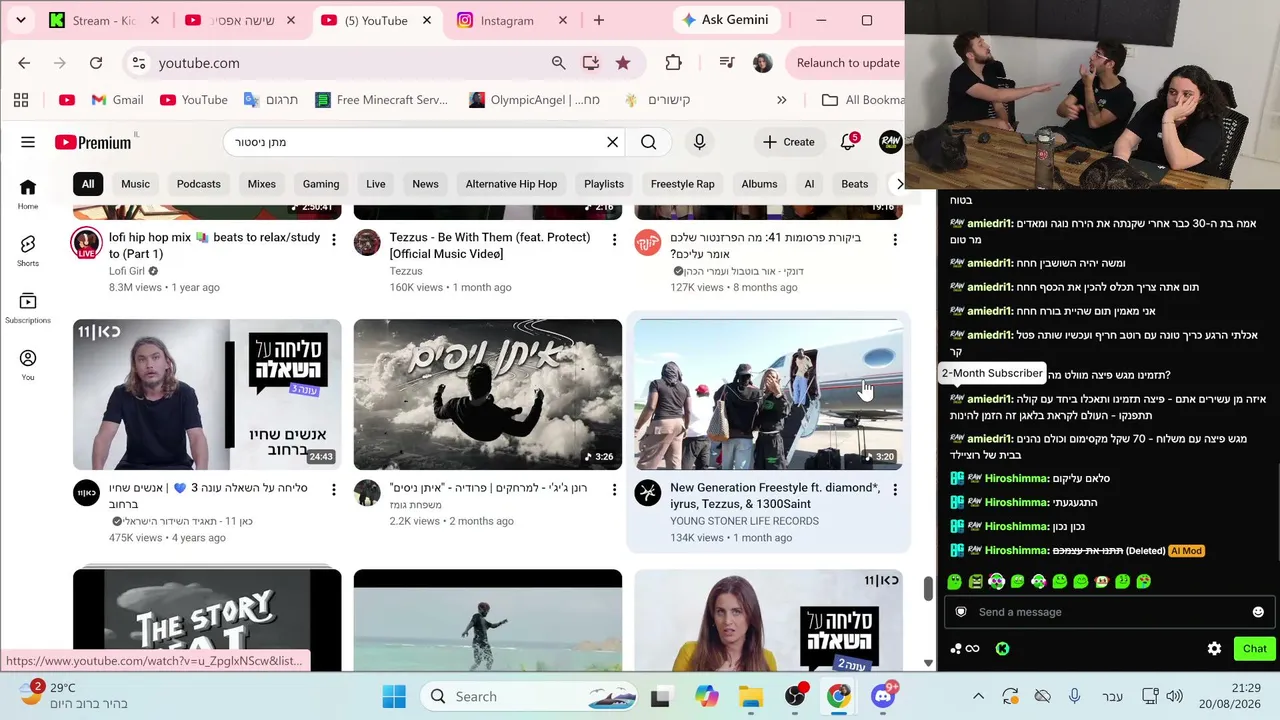
Task: Open the You page in sidebar
Action: [x=28, y=365]
